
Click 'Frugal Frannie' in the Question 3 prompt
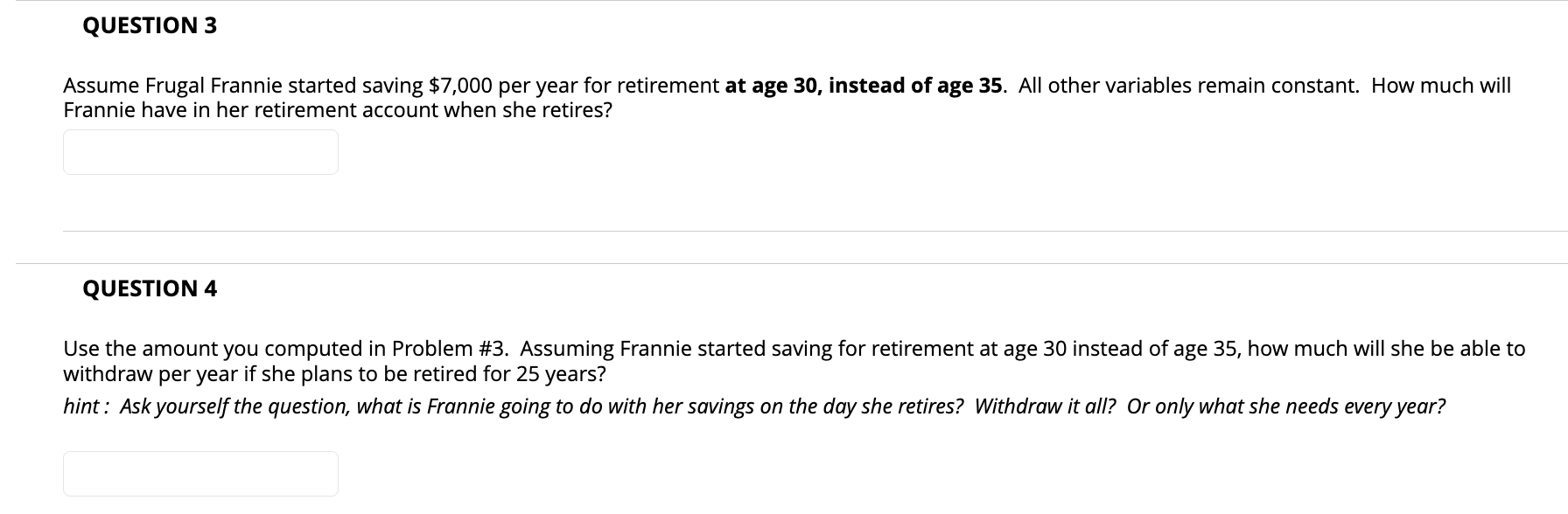click(213, 86)
